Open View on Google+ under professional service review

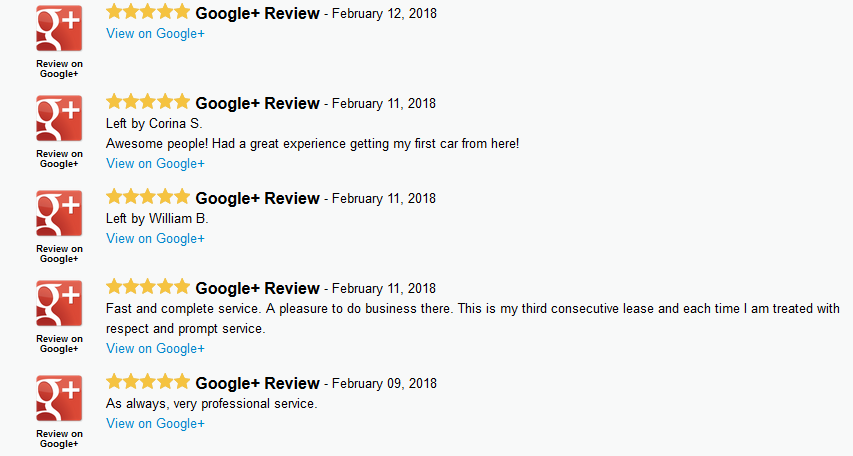coord(156,424)
